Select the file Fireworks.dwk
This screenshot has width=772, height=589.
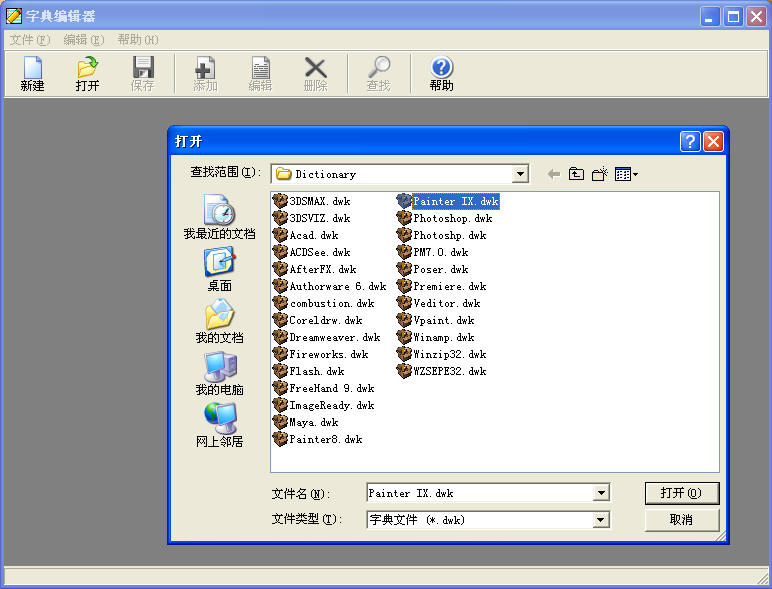(321, 354)
